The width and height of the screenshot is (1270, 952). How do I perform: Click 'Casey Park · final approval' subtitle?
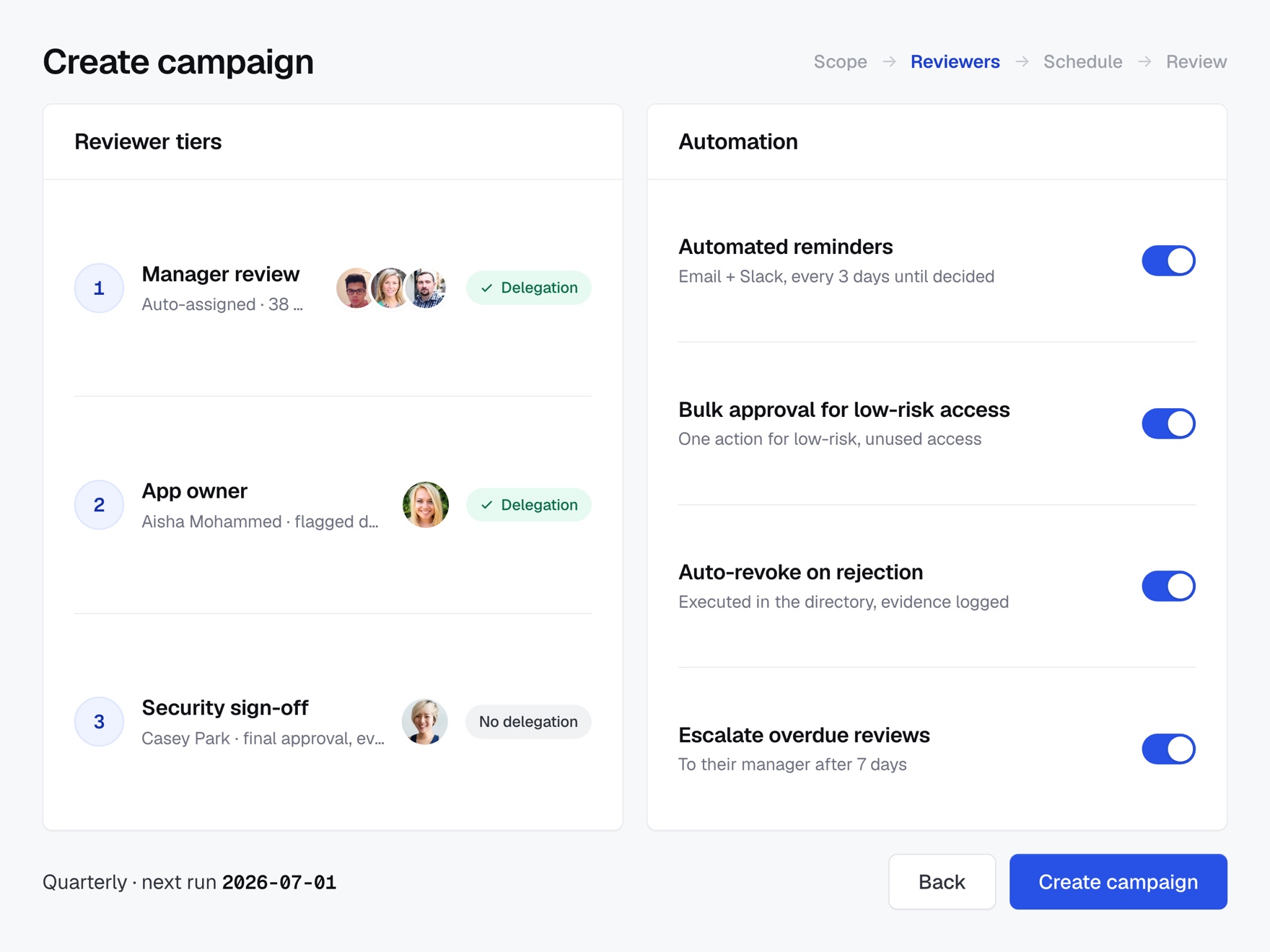tap(263, 739)
